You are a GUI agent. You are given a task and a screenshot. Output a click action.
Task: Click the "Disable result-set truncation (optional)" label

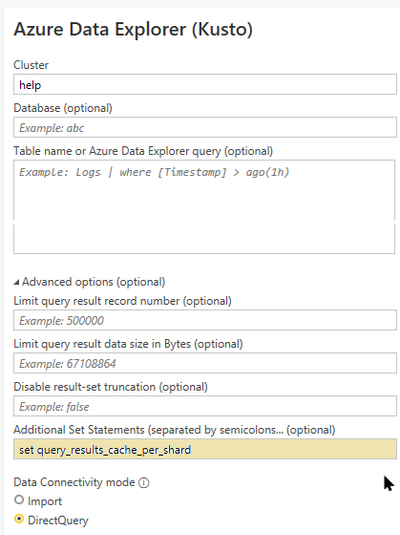tap(111, 387)
